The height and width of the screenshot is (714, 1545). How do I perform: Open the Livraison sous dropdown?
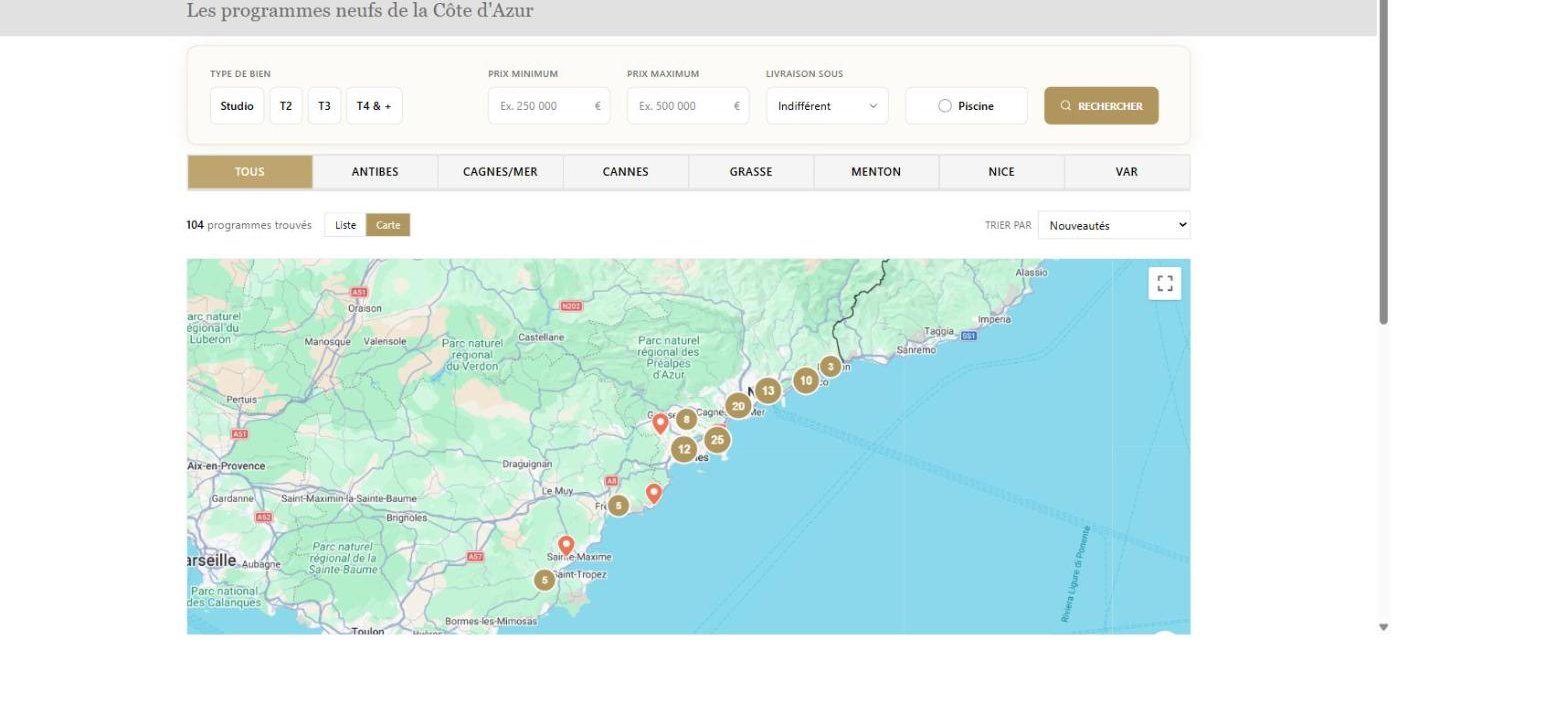(x=827, y=106)
